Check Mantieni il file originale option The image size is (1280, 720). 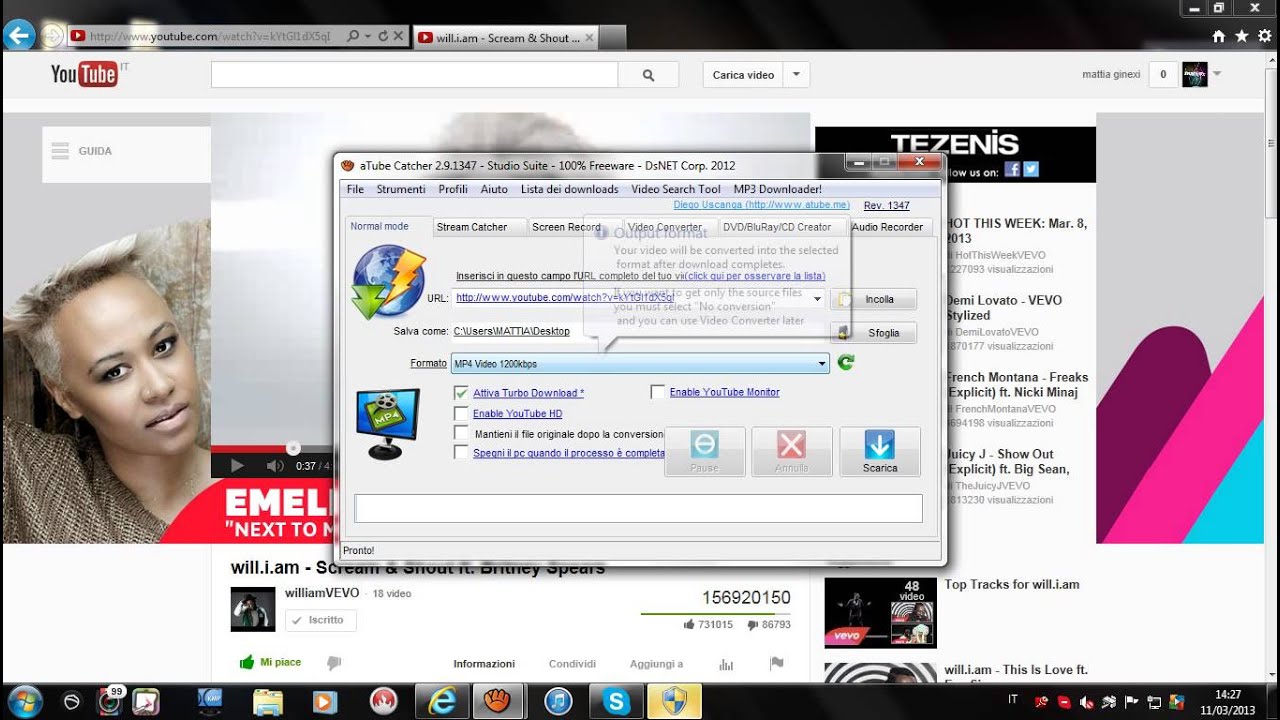tap(461, 433)
